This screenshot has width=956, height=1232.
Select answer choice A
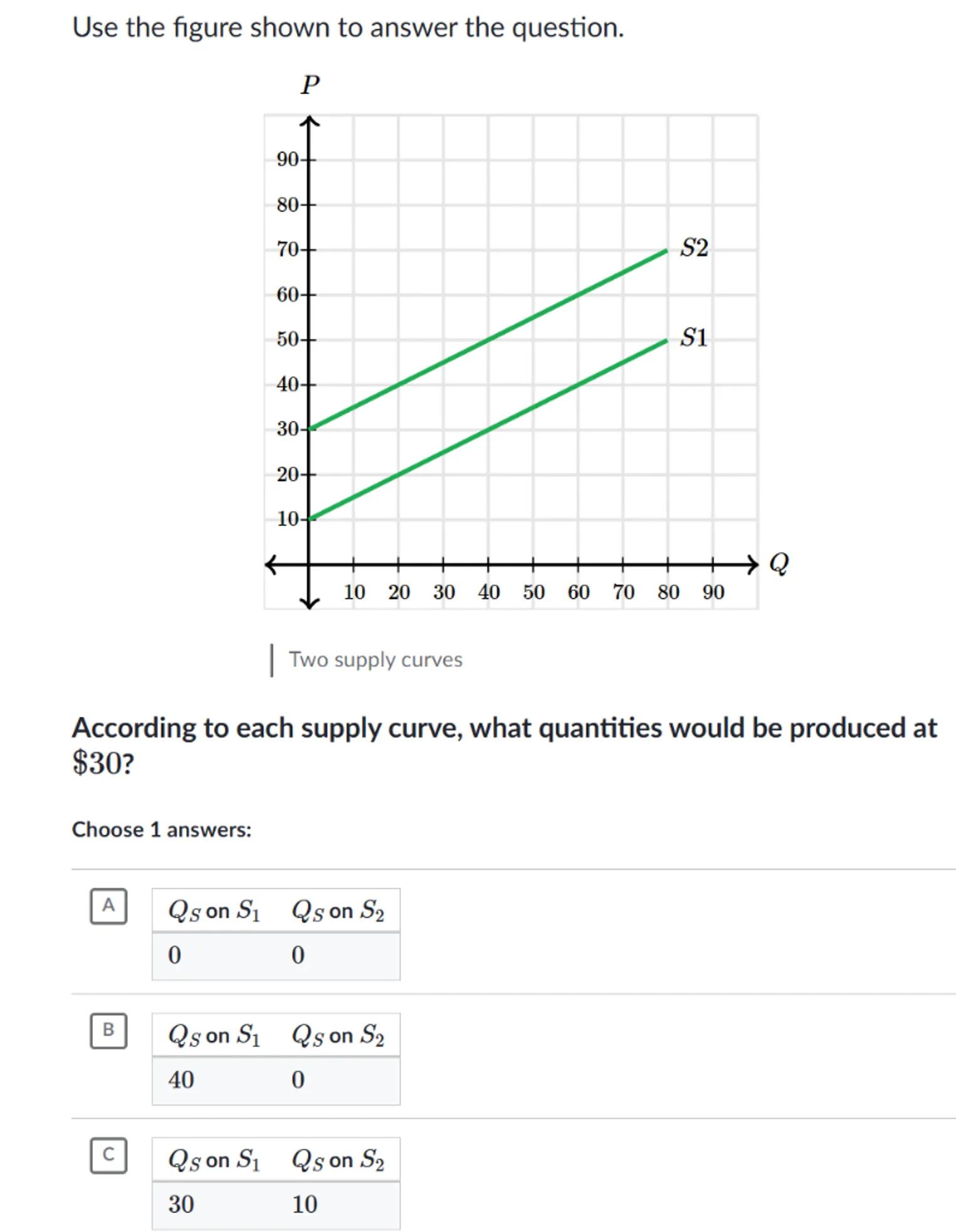108,906
